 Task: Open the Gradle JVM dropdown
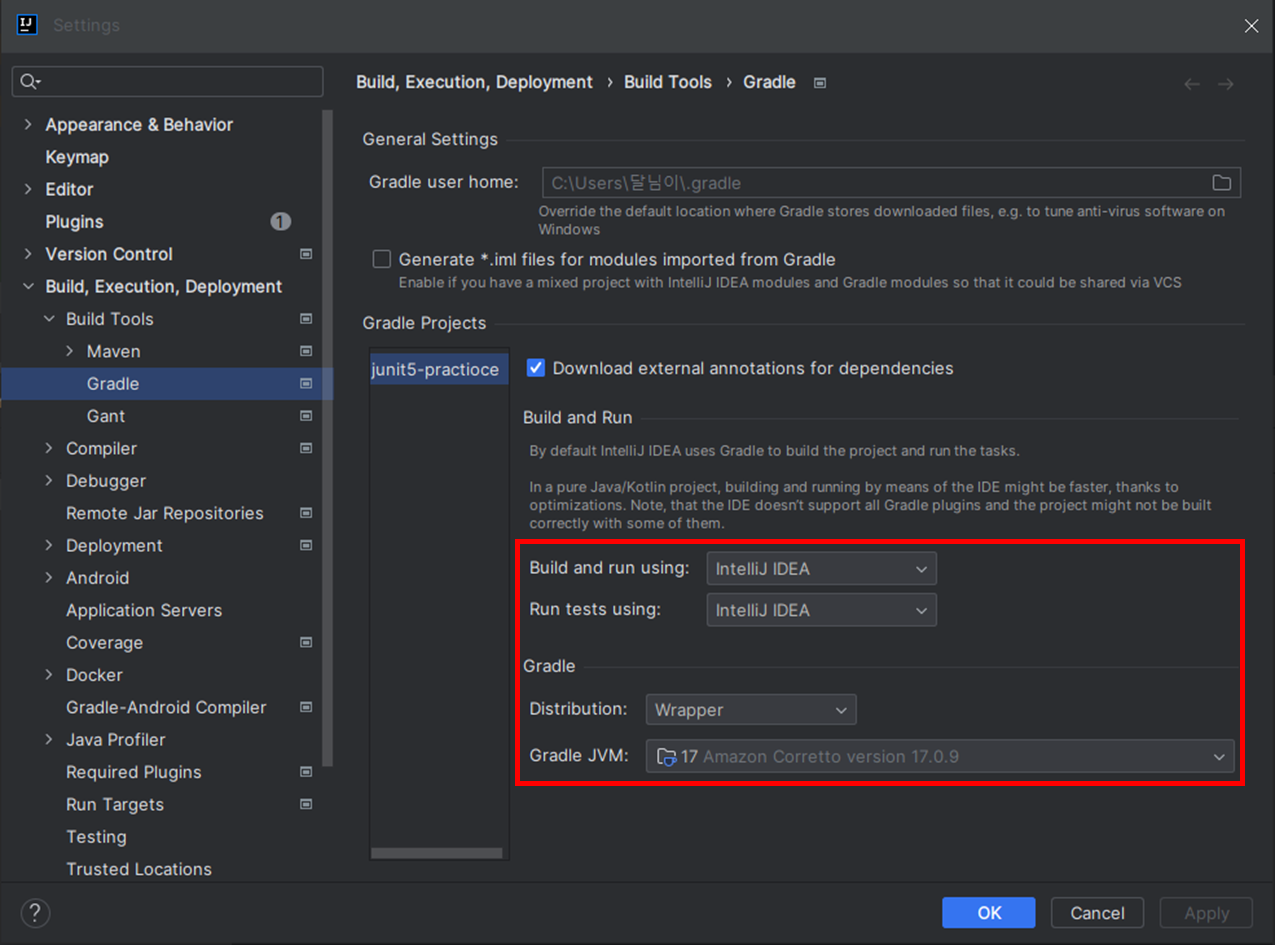[940, 757]
